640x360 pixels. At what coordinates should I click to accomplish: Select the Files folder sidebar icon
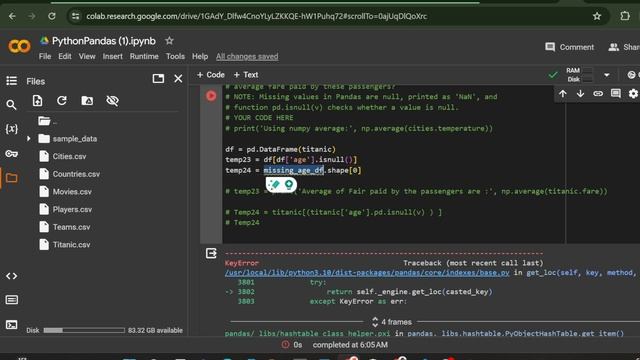11,178
